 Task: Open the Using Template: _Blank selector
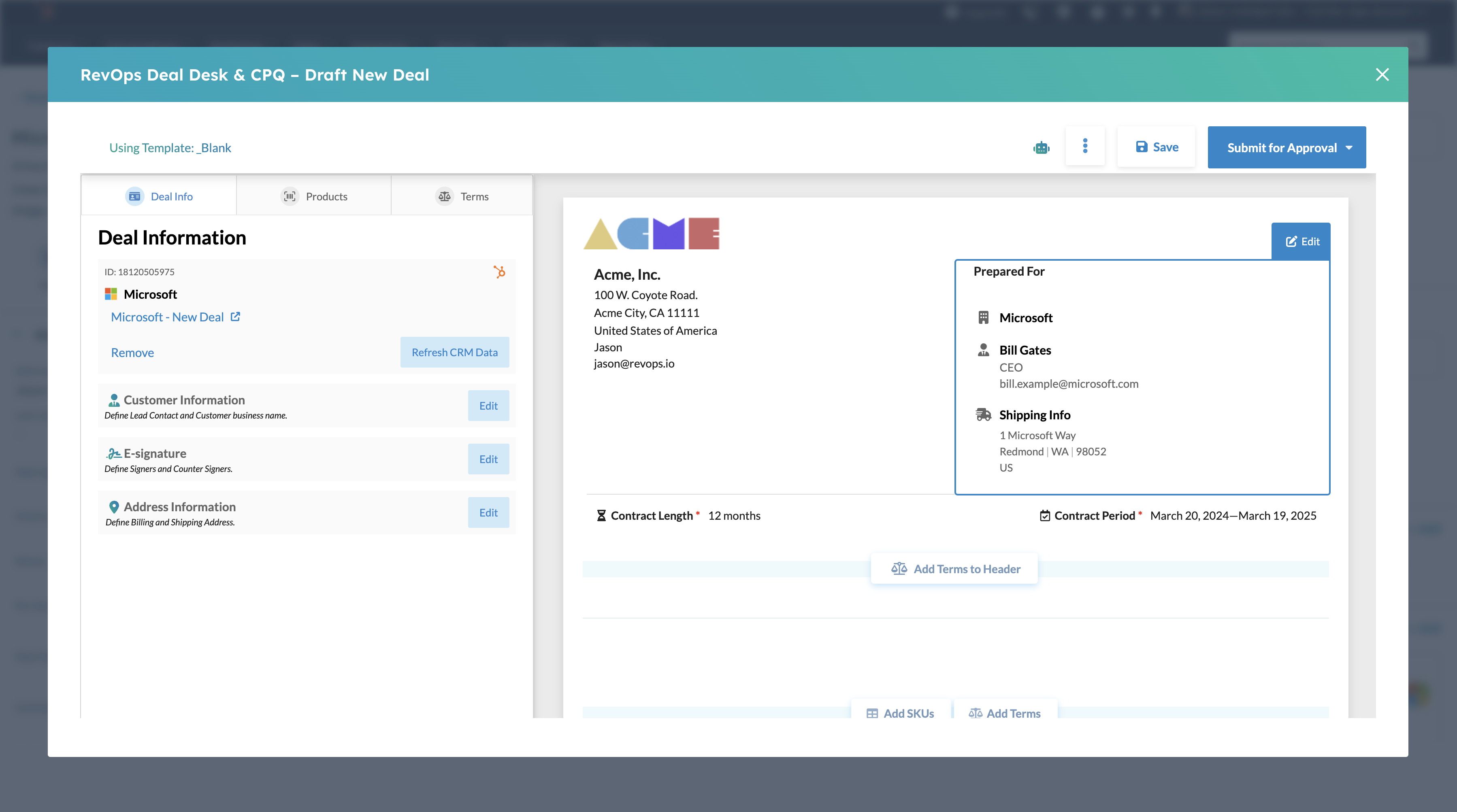point(170,148)
